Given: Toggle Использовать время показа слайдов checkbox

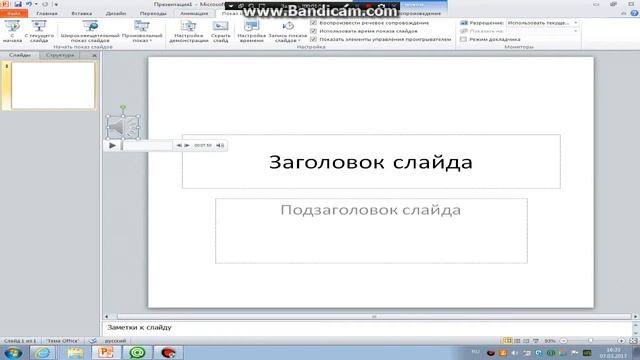Looking at the screenshot, I should [x=313, y=31].
